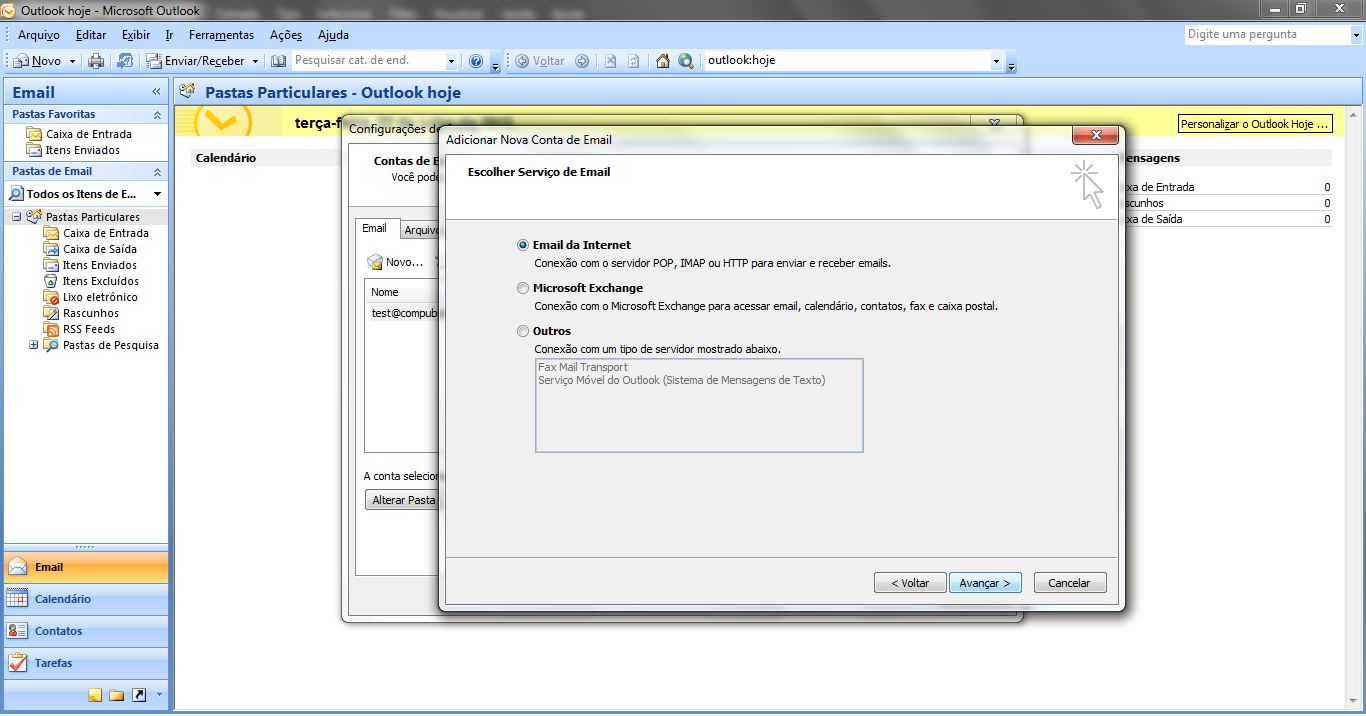This screenshot has width=1366, height=716.
Task: Click the Digite uma pergunta help field
Action: tap(1266, 34)
